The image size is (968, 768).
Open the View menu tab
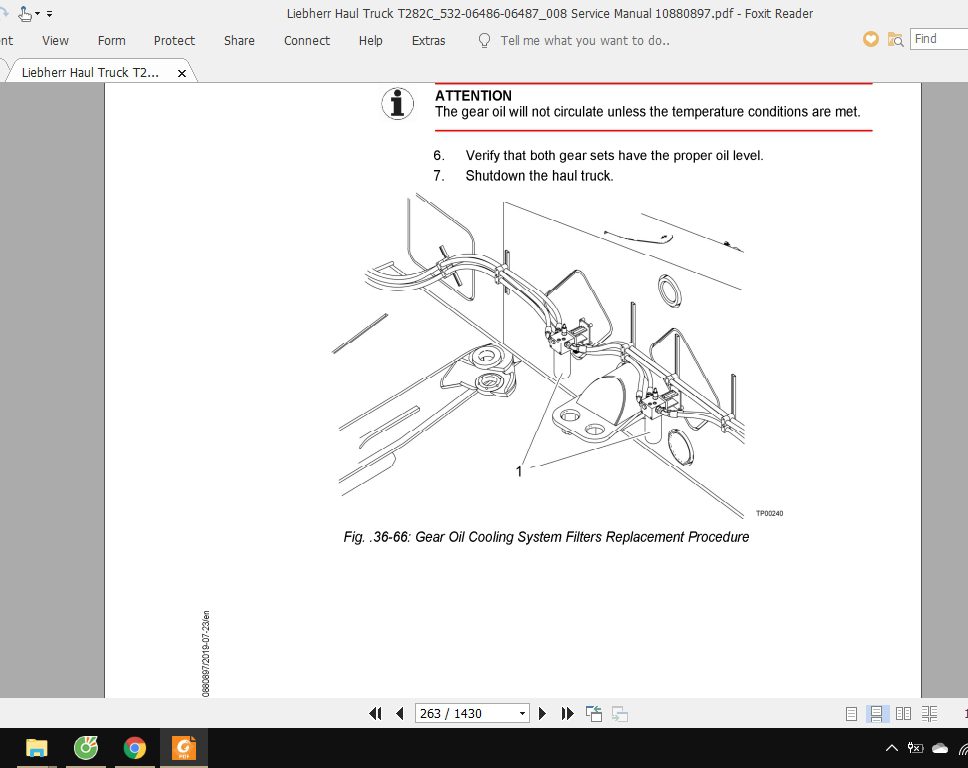click(x=55, y=41)
